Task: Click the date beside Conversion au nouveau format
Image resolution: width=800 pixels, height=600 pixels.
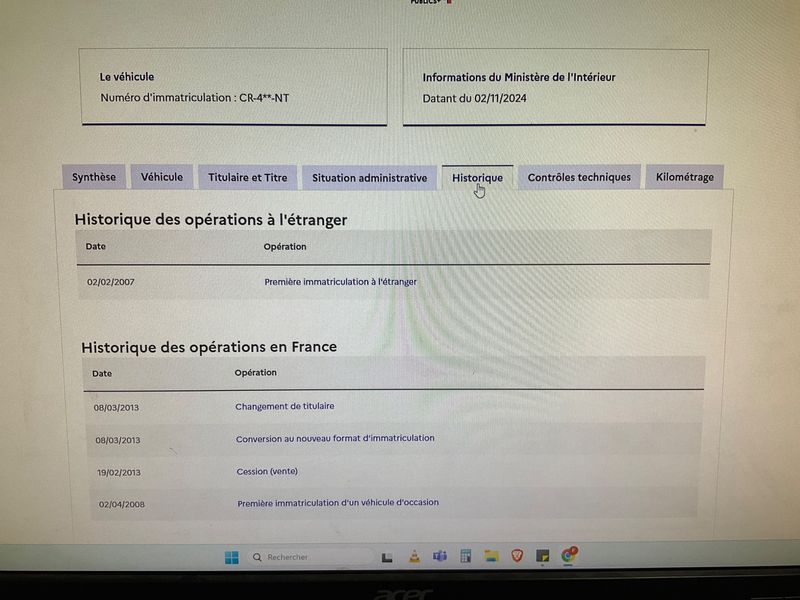Action: (x=118, y=440)
